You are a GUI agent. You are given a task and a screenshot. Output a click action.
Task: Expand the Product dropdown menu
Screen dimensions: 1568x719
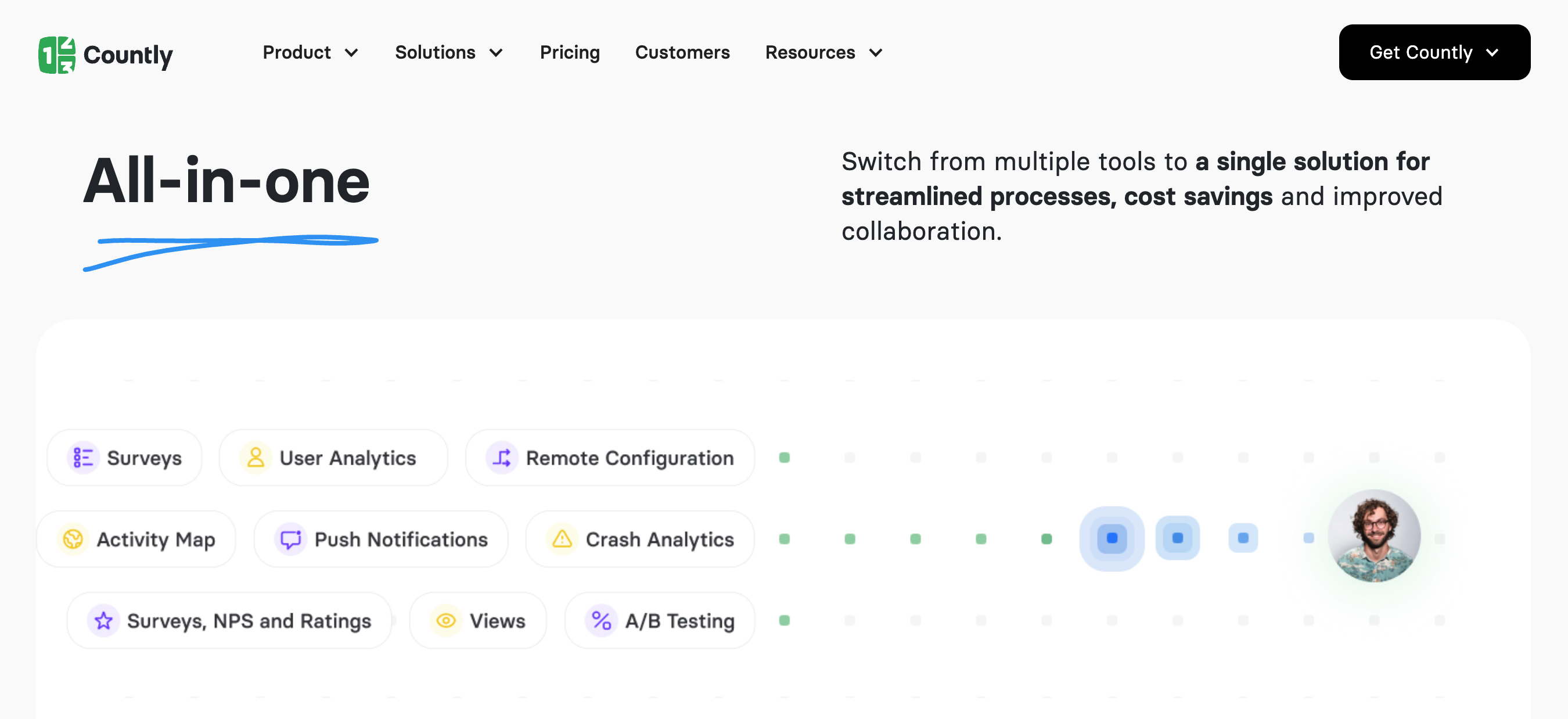pyautogui.click(x=310, y=53)
